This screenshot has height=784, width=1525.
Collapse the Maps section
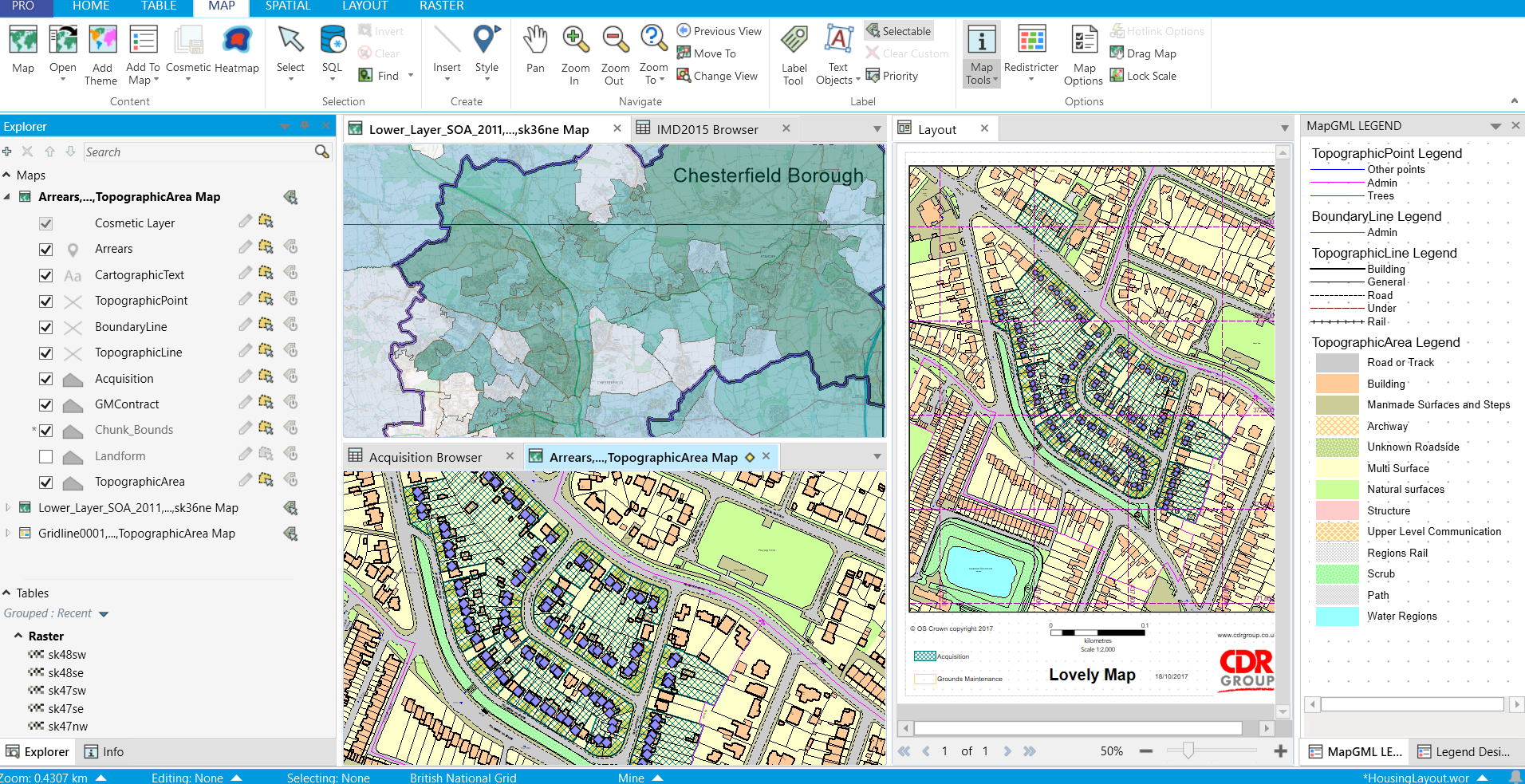[x=7, y=175]
